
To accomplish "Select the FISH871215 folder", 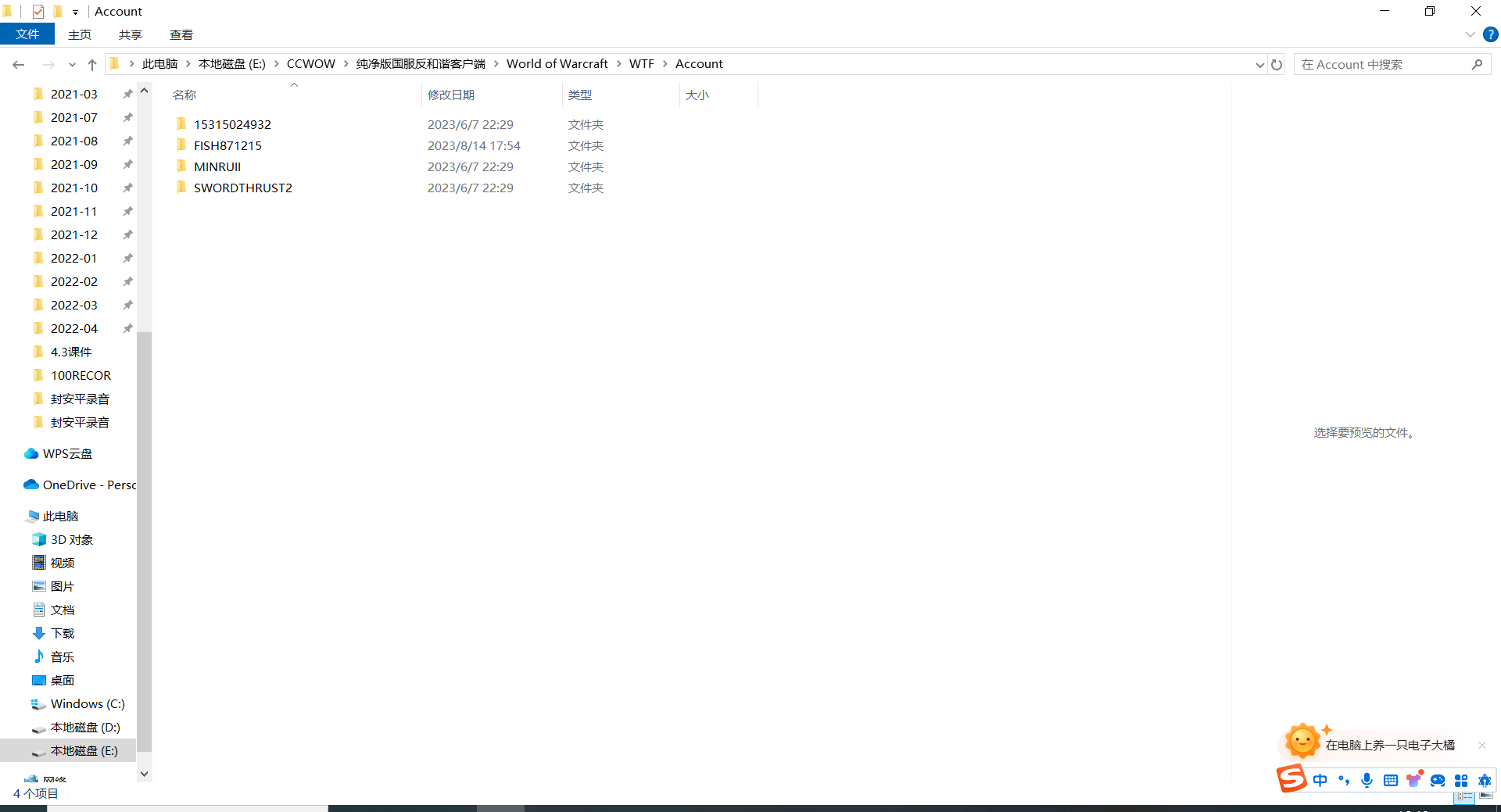I will (227, 145).
